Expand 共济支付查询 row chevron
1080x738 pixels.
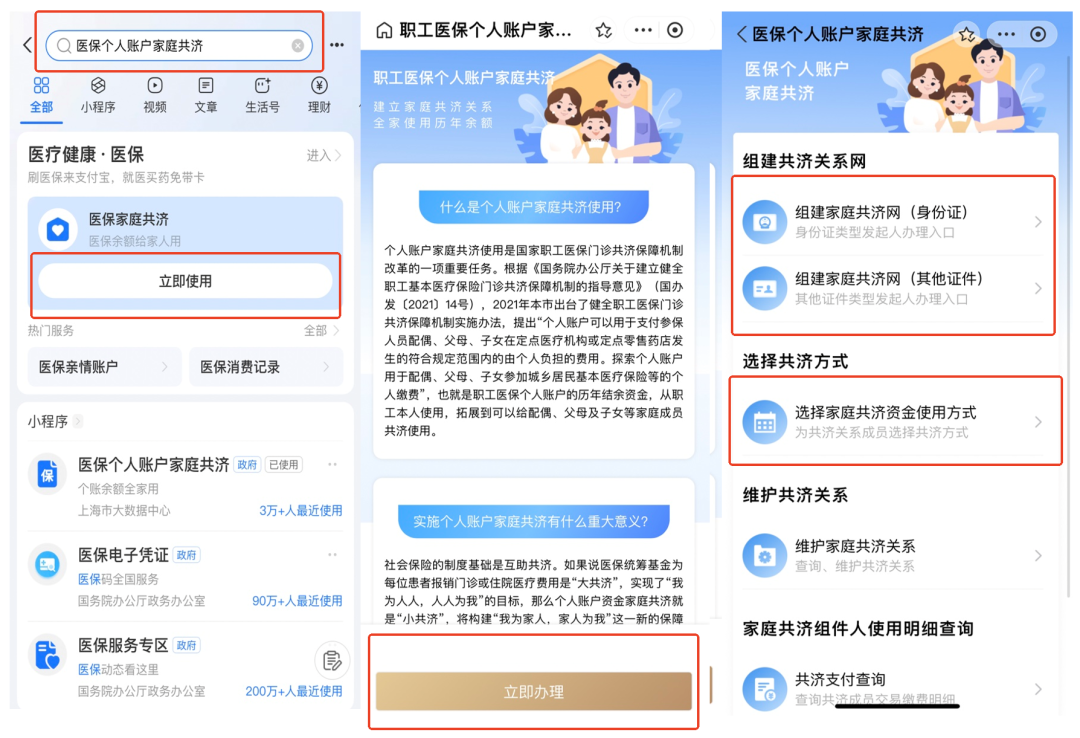(1038, 689)
